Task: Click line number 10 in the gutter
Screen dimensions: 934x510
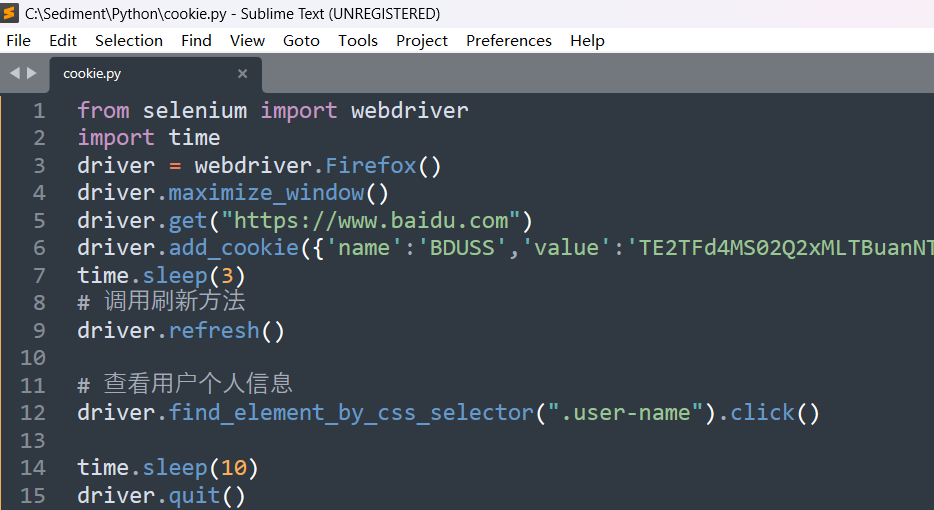Action: pyautogui.click(x=33, y=358)
